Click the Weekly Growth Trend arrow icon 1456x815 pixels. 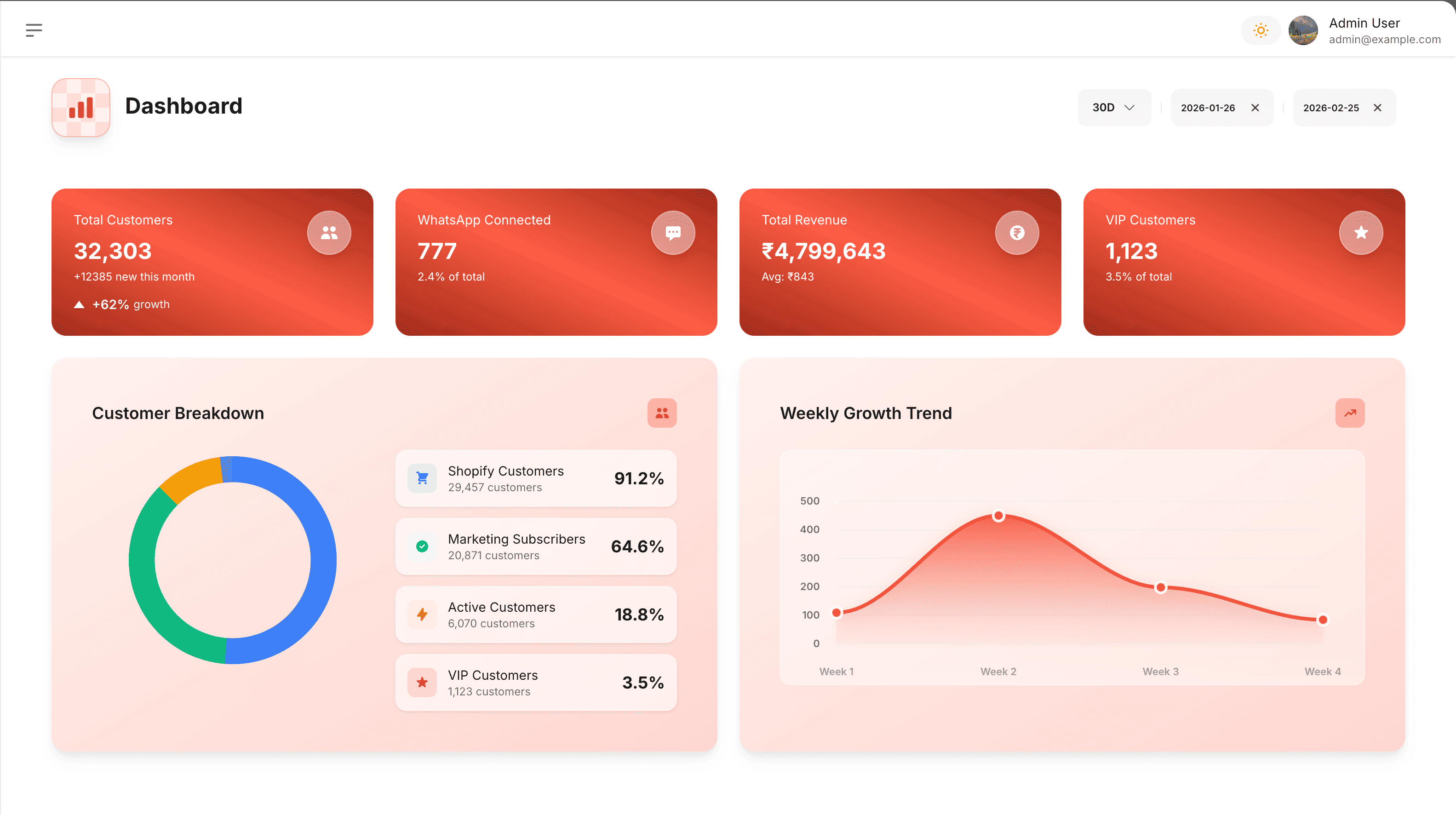(x=1350, y=413)
